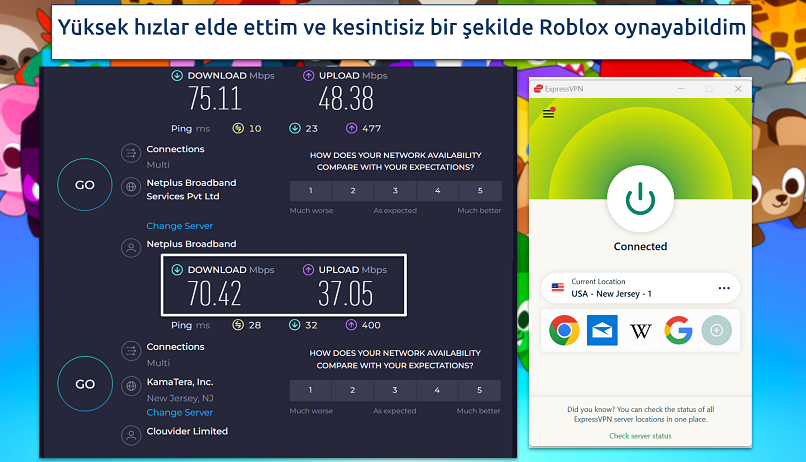806x462 pixels.
Task: Click Change Server under Netplus Broadband Services
Action: coord(179,226)
